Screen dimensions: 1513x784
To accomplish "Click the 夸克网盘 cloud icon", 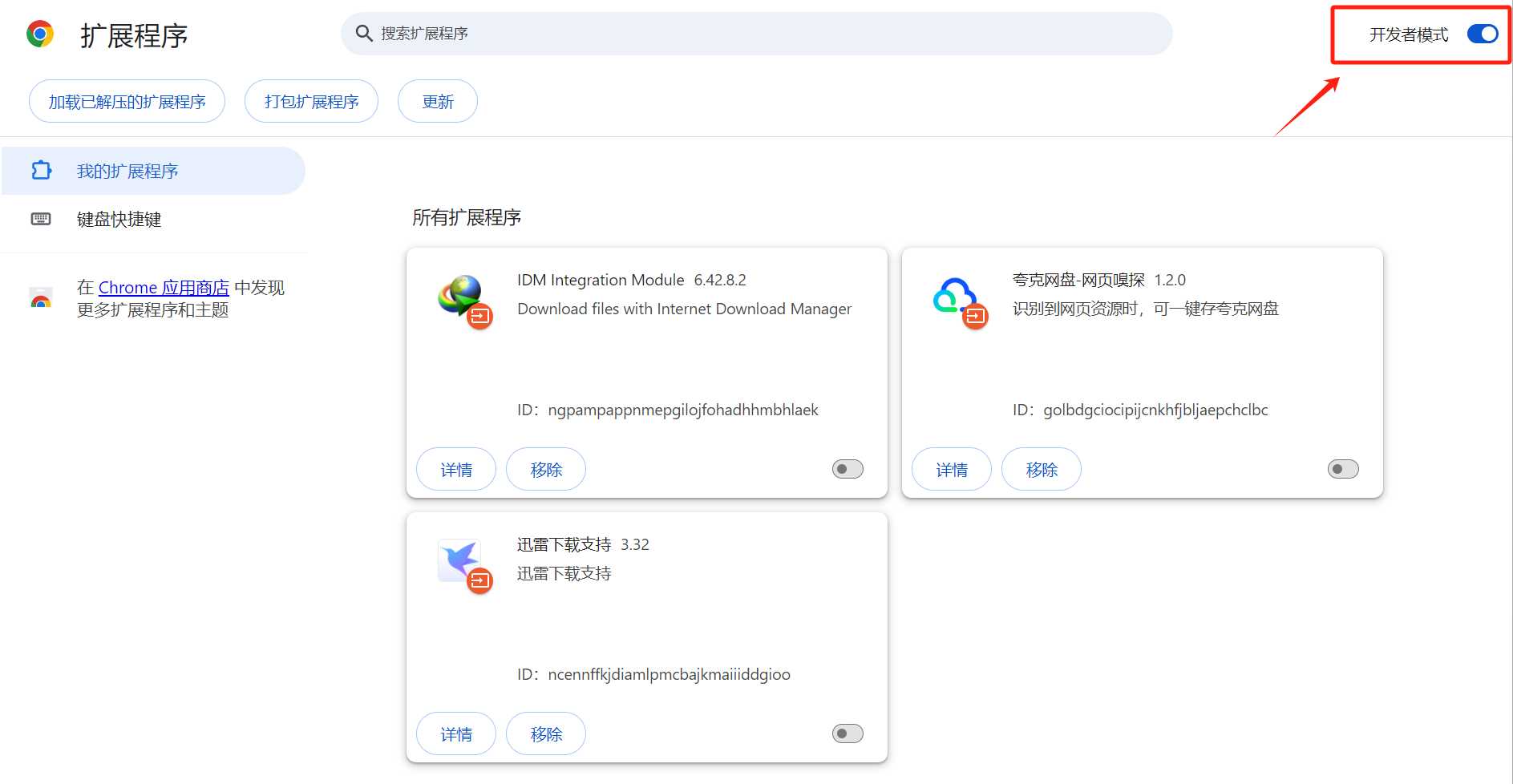I will pos(956,297).
